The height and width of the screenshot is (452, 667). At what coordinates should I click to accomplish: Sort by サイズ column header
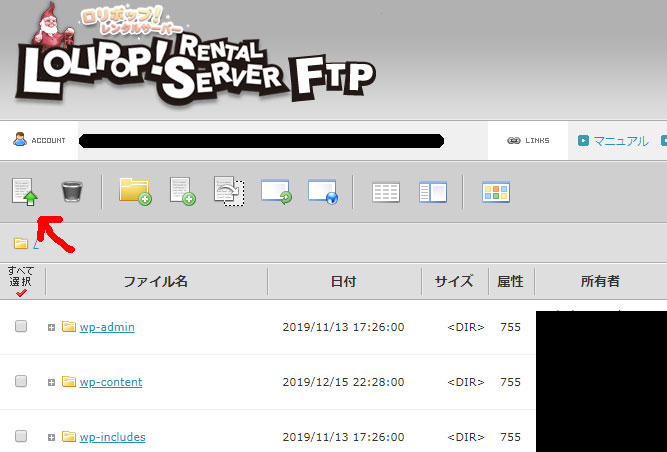click(454, 281)
